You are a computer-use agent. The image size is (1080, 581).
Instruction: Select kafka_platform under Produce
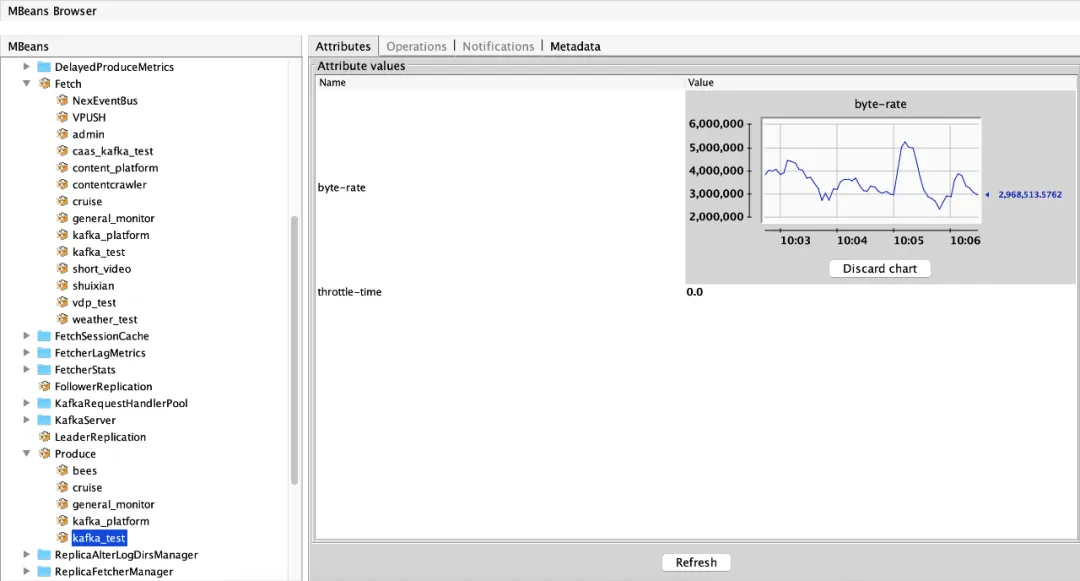pos(111,521)
